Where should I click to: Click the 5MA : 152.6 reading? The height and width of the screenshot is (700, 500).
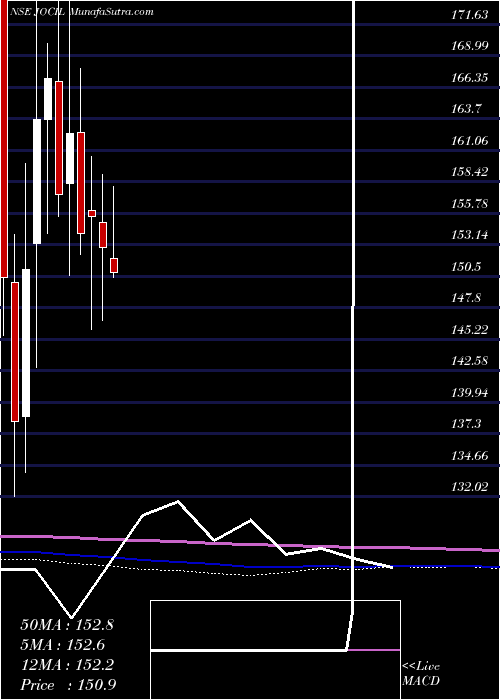pos(62,645)
